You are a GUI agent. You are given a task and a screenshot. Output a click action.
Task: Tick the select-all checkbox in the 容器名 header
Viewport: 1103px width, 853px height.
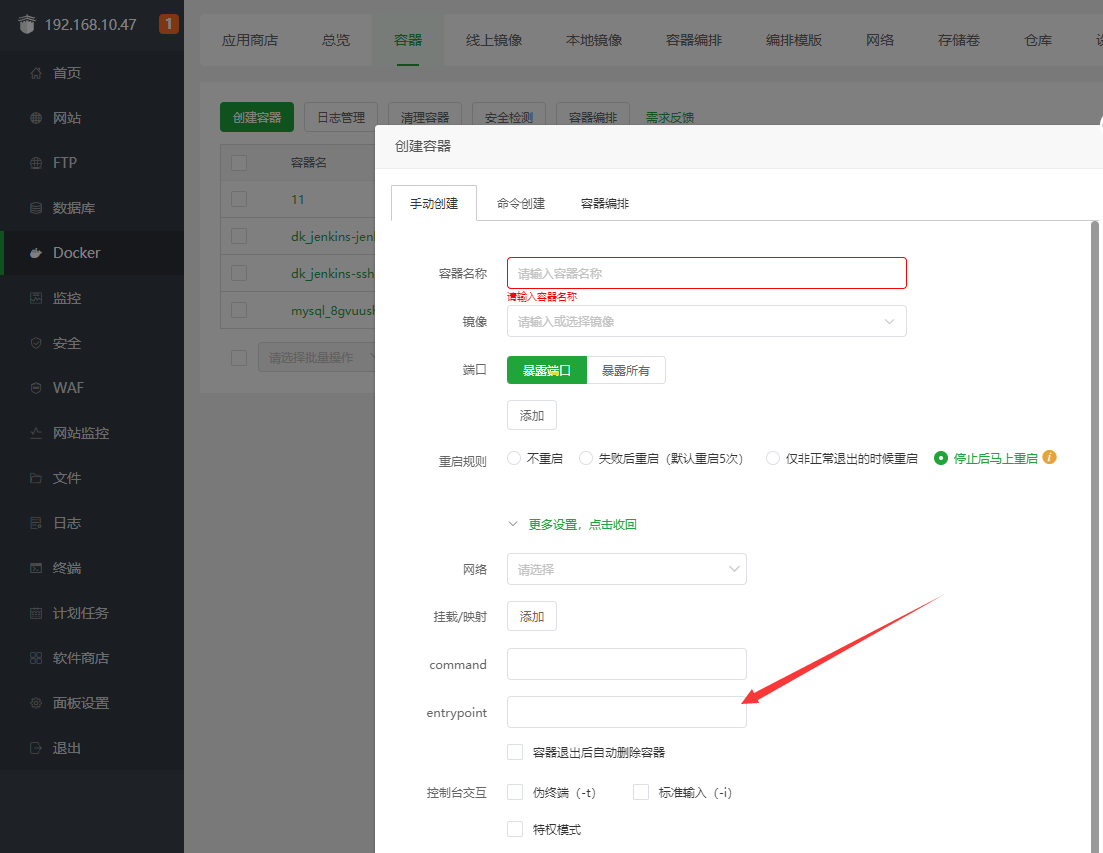239,163
